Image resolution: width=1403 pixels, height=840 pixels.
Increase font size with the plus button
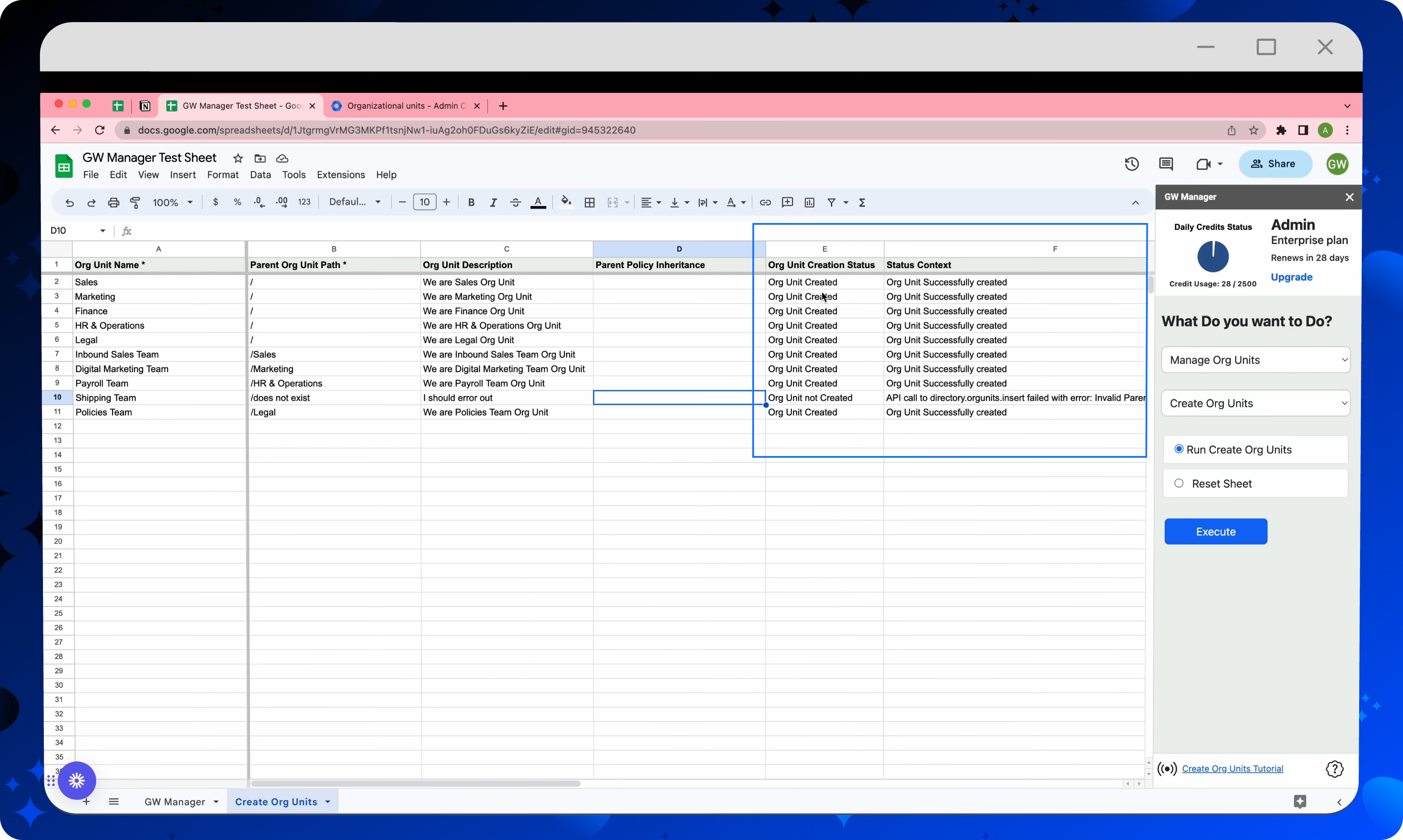click(447, 202)
